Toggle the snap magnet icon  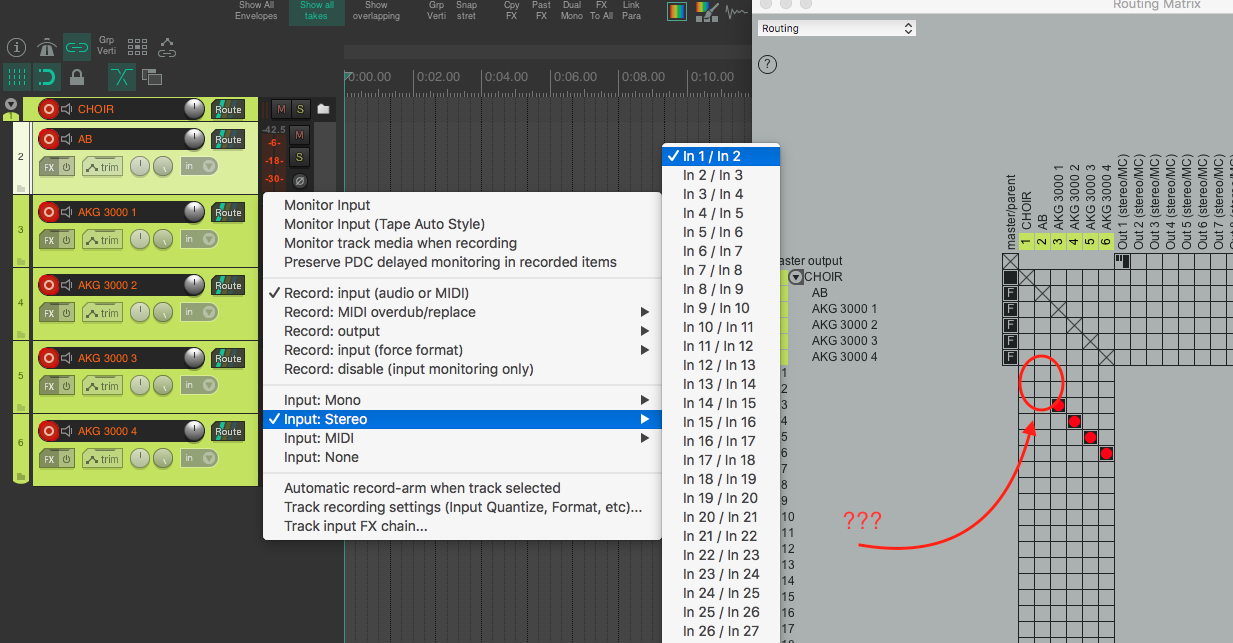[46, 76]
